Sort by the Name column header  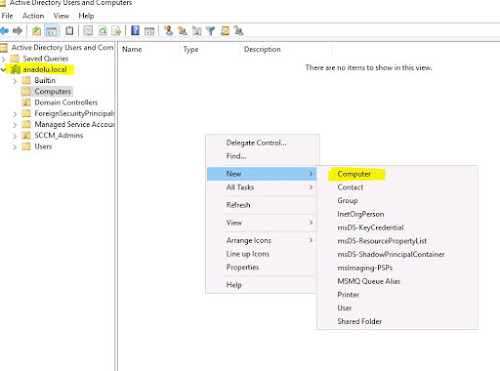click(149, 49)
